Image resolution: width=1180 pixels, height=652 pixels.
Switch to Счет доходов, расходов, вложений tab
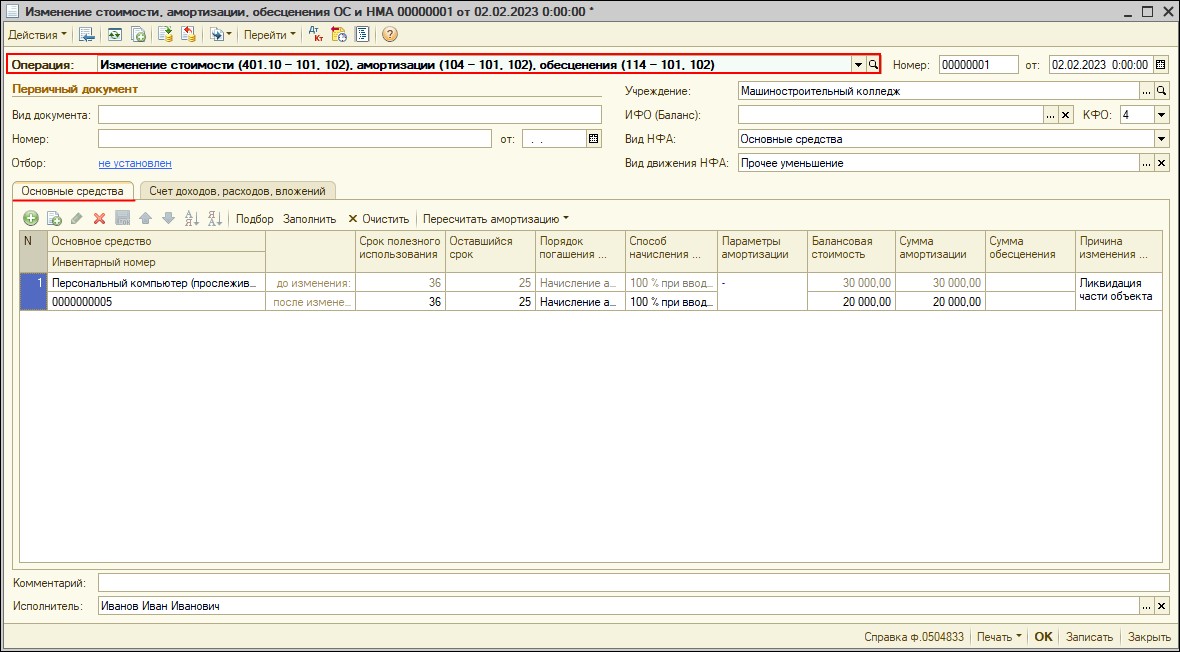pos(238,191)
